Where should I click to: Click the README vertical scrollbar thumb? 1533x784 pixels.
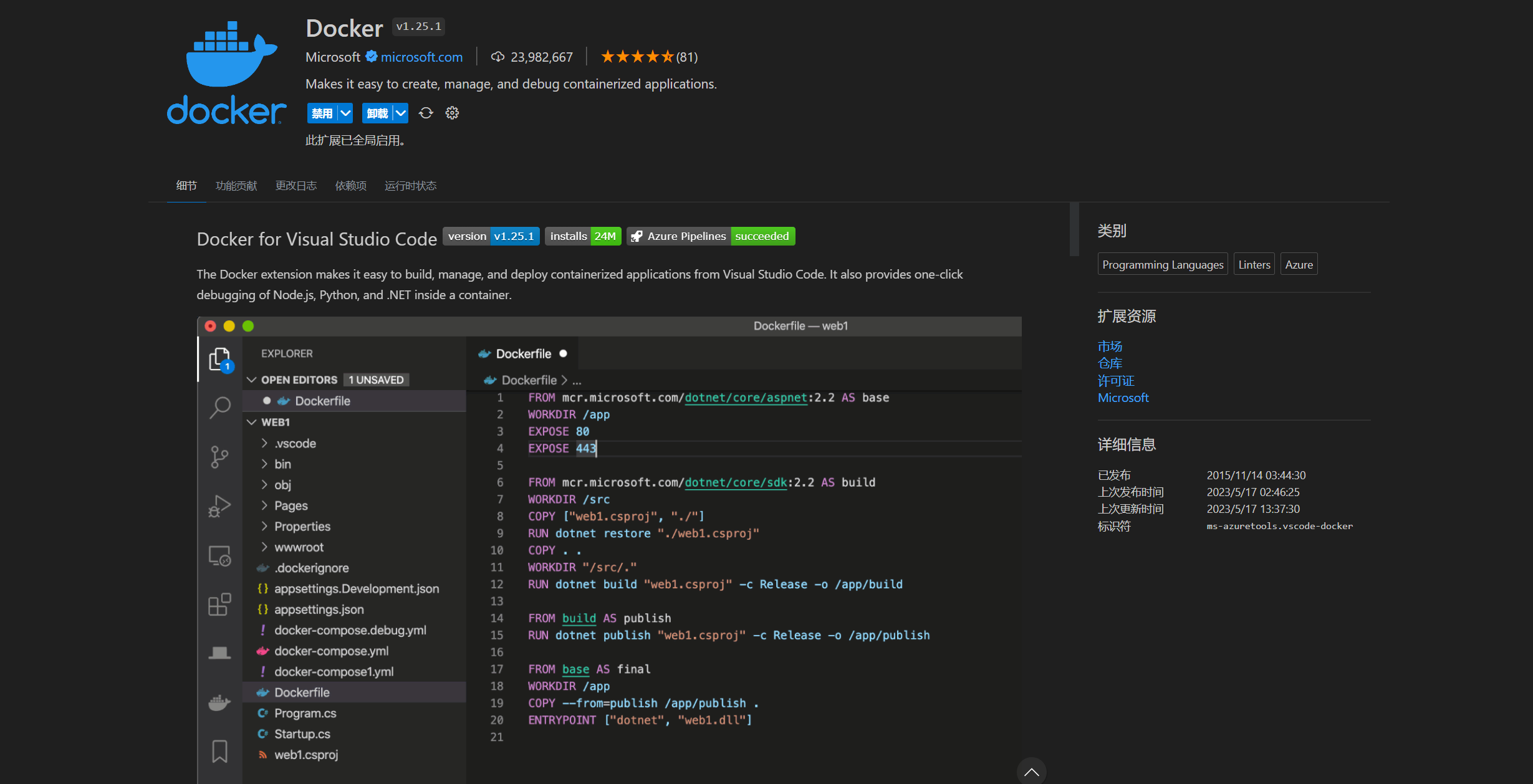(1074, 229)
